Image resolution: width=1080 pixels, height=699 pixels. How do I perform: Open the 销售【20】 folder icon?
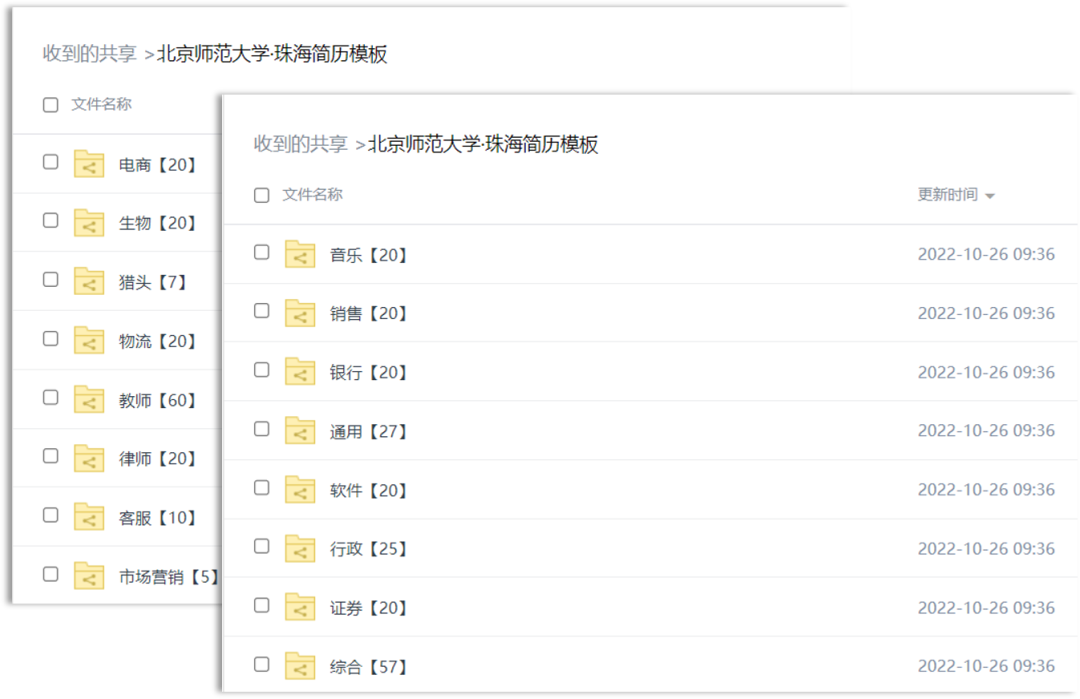300,314
